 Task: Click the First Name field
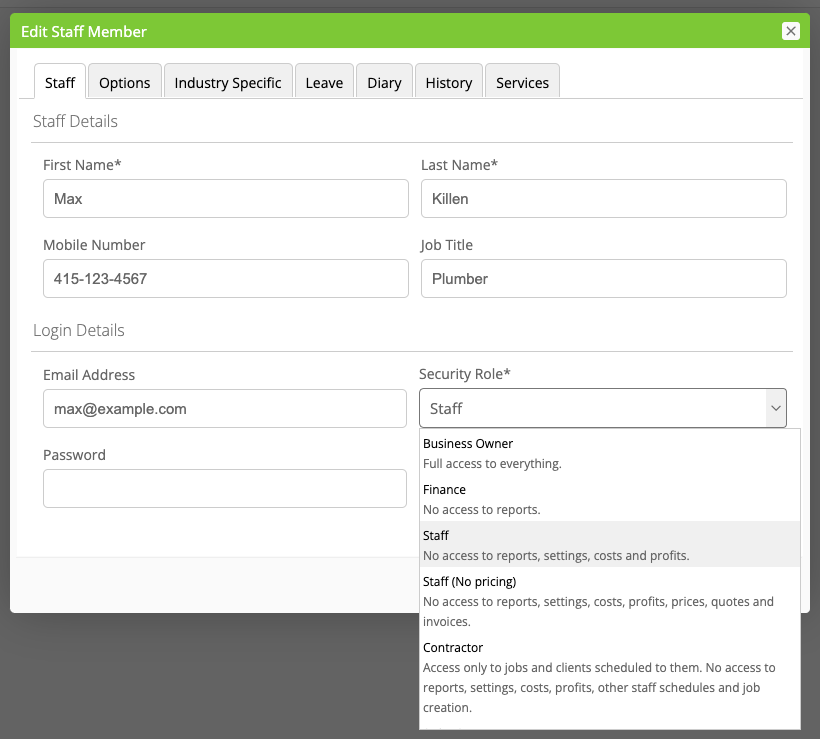tap(225, 199)
